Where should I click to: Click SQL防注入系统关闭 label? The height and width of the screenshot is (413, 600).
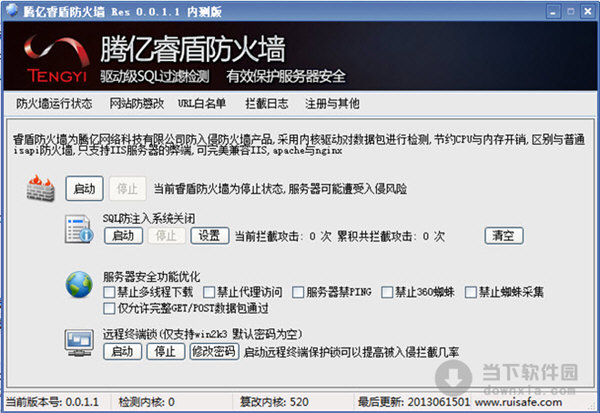click(149, 218)
